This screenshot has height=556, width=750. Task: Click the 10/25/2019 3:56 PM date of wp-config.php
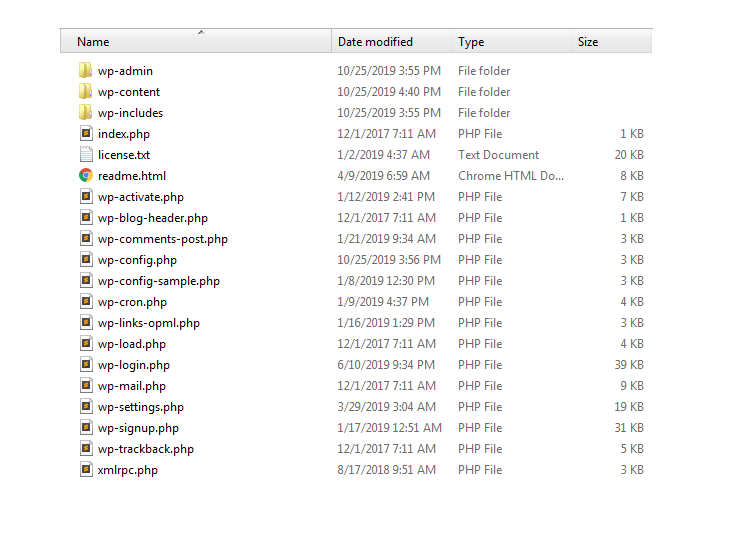(389, 260)
